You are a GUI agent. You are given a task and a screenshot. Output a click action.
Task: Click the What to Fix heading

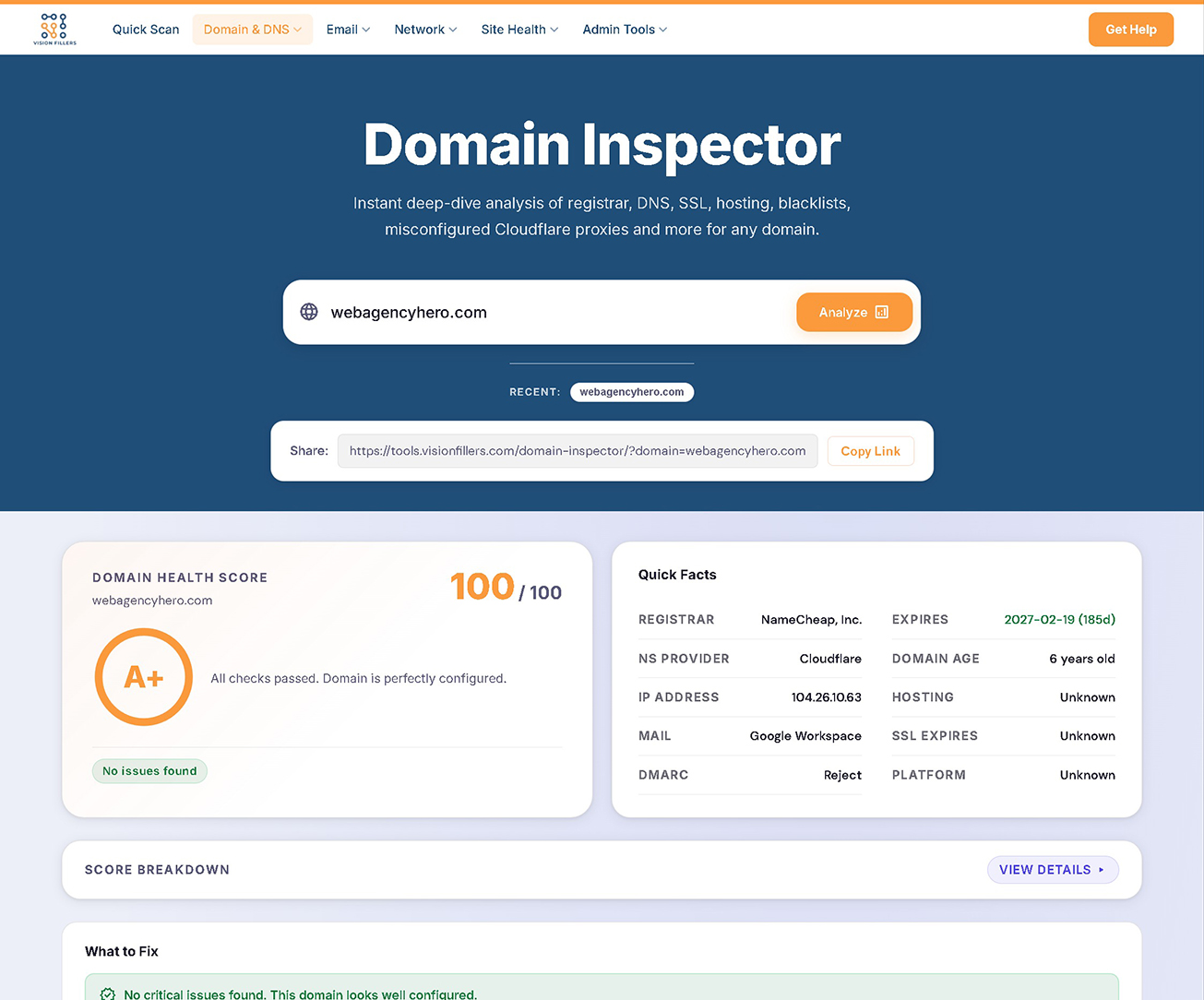[122, 951]
